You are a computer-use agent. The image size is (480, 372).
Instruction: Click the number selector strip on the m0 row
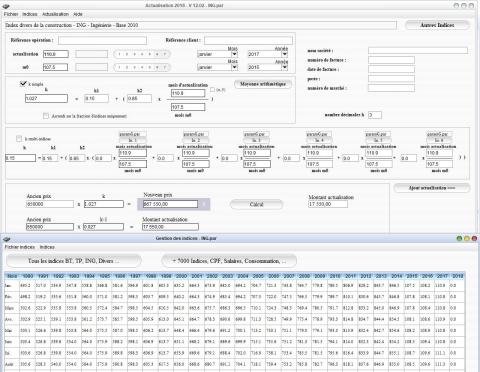[x=142, y=67]
